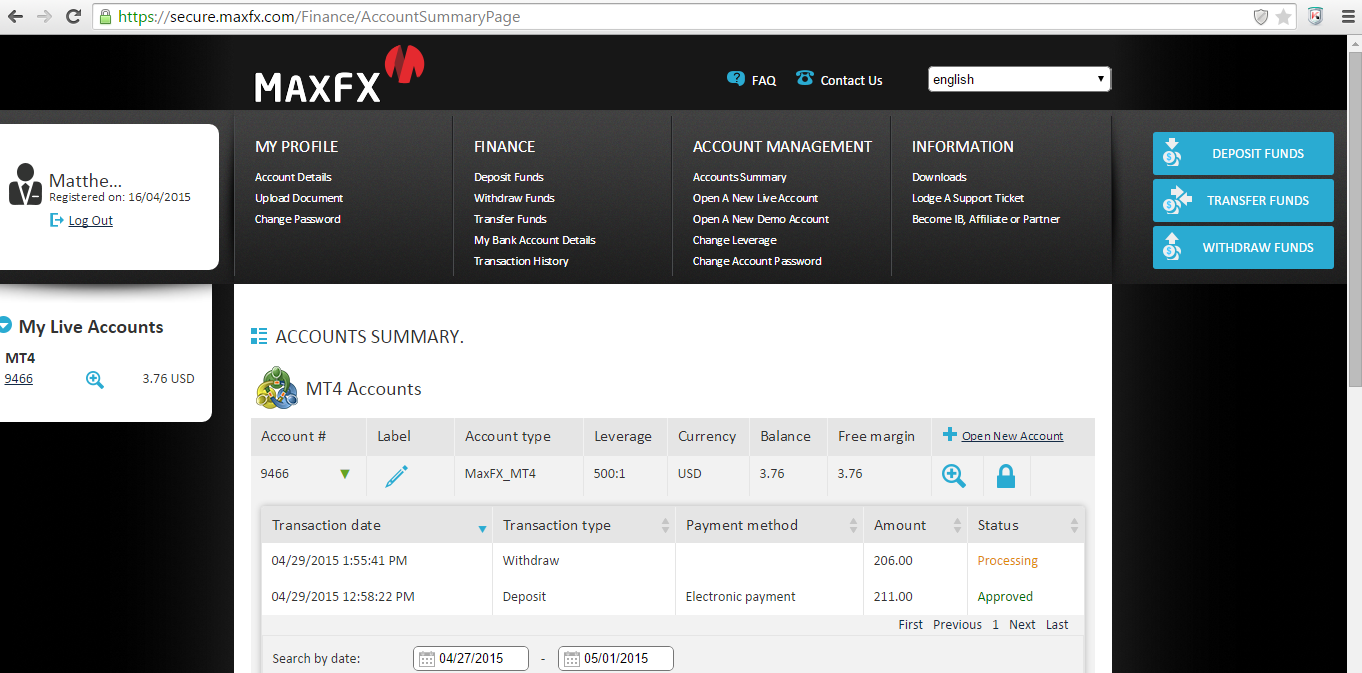Viewport: 1362px width, 673px height.
Task: Open Change Account Password
Action: click(757, 261)
